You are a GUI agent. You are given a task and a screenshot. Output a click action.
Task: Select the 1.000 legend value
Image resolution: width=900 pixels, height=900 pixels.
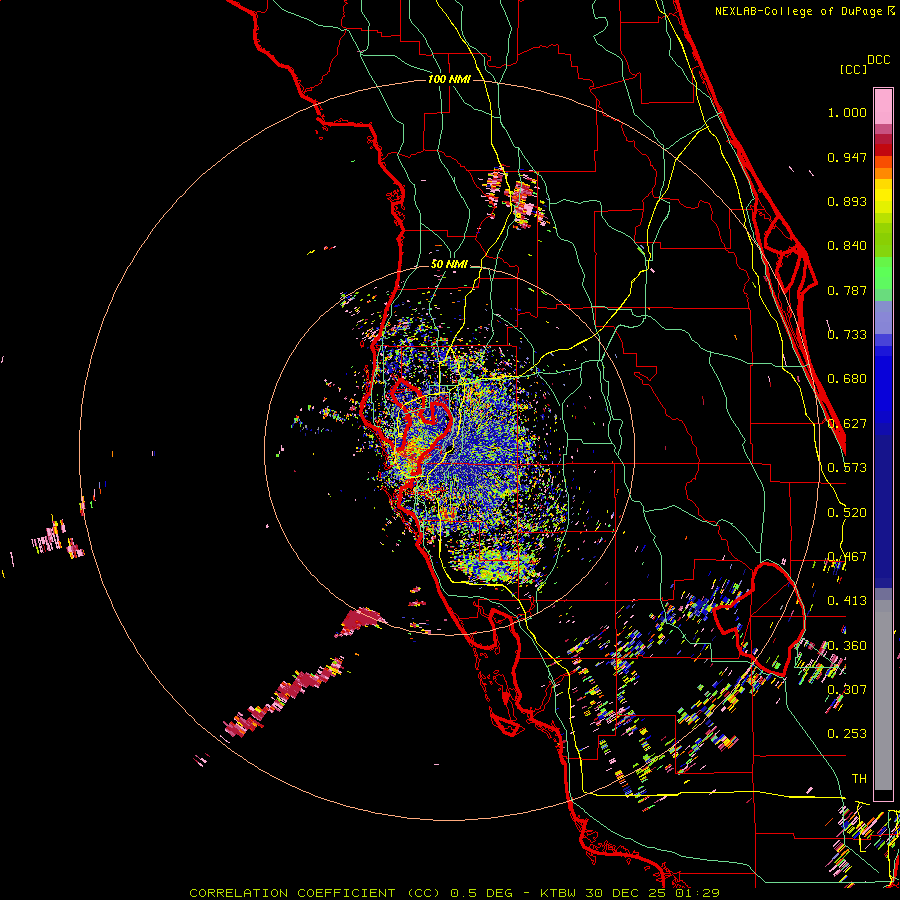point(847,112)
